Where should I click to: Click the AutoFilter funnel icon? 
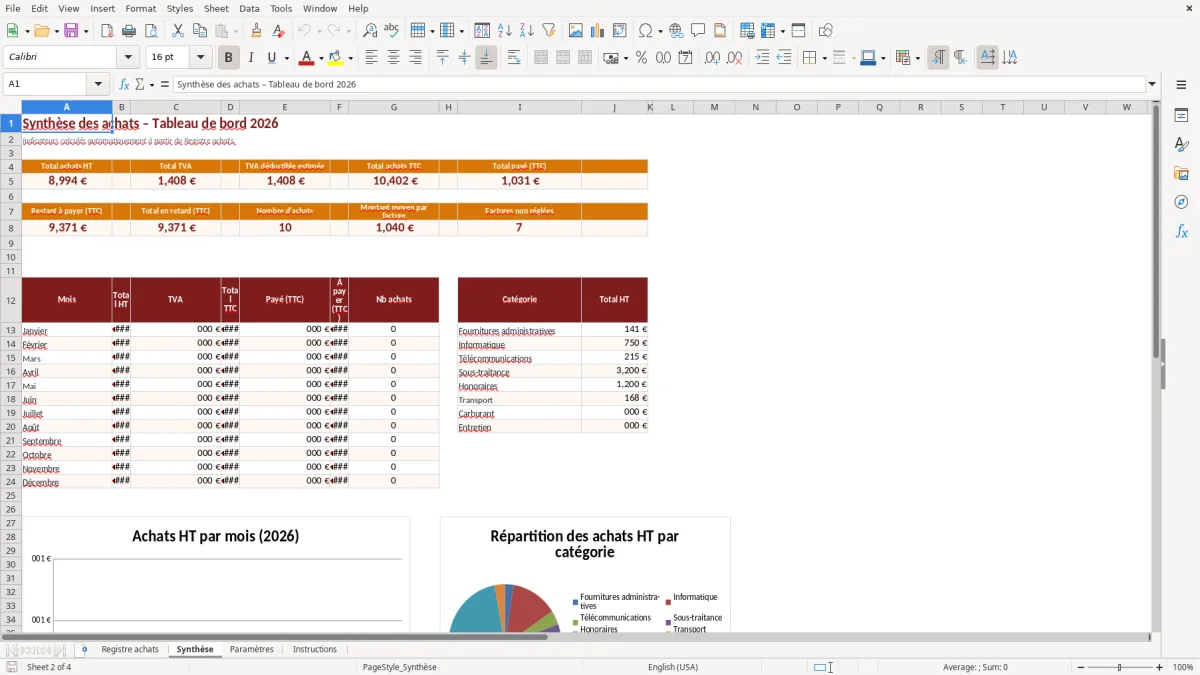(549, 31)
